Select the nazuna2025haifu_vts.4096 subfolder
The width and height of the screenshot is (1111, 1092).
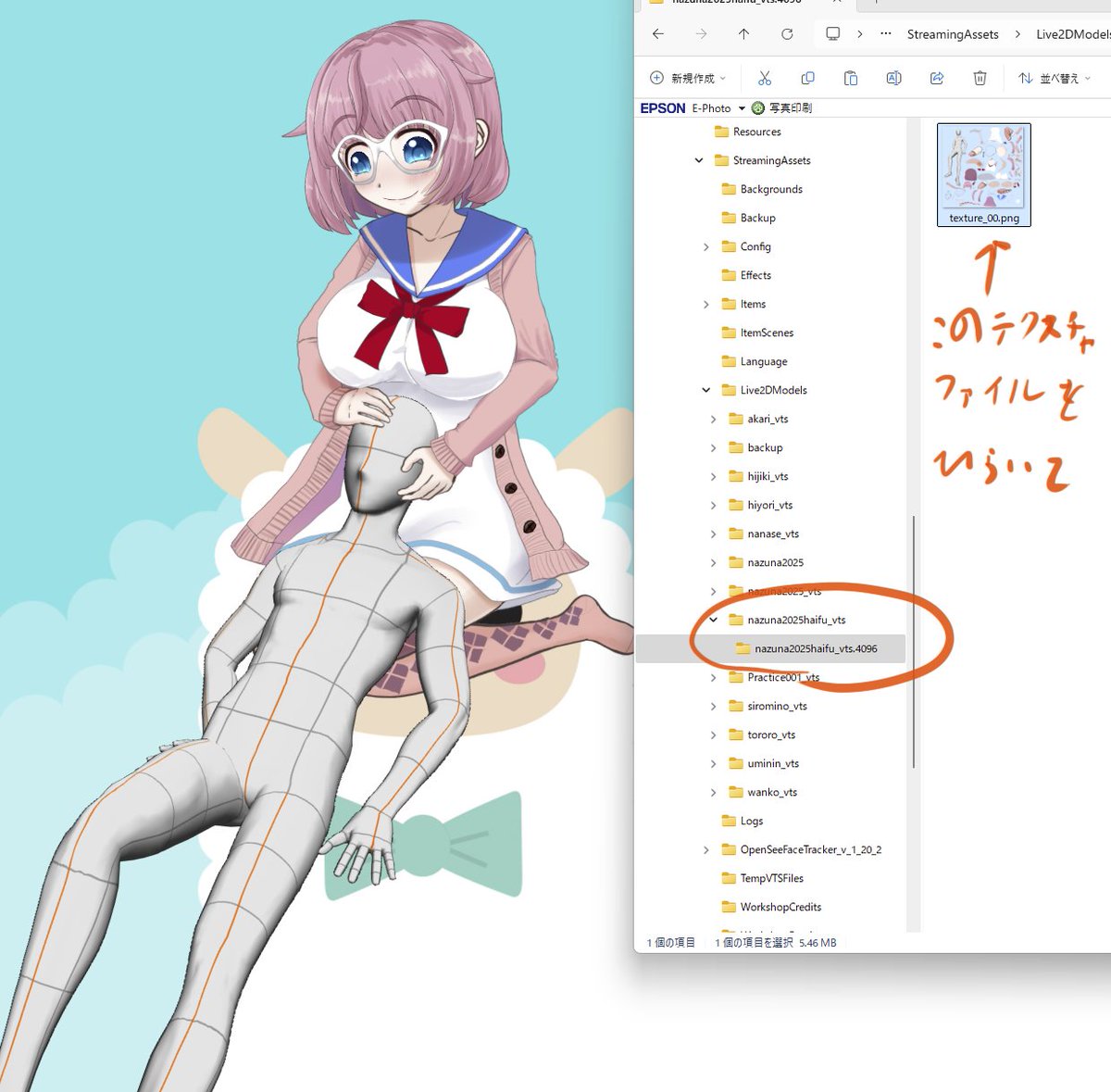coord(806,648)
